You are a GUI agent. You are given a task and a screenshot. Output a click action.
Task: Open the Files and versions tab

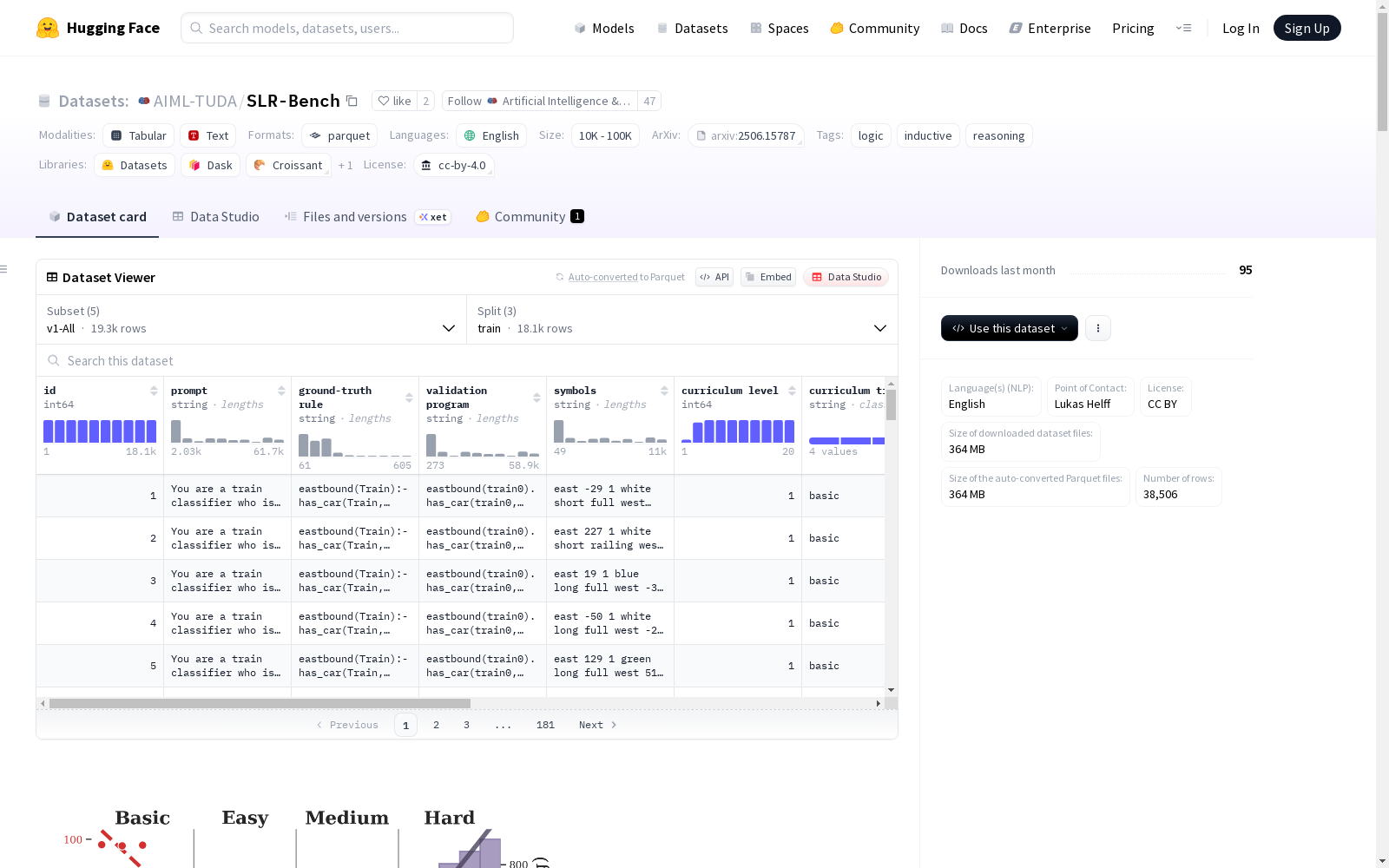point(367,217)
